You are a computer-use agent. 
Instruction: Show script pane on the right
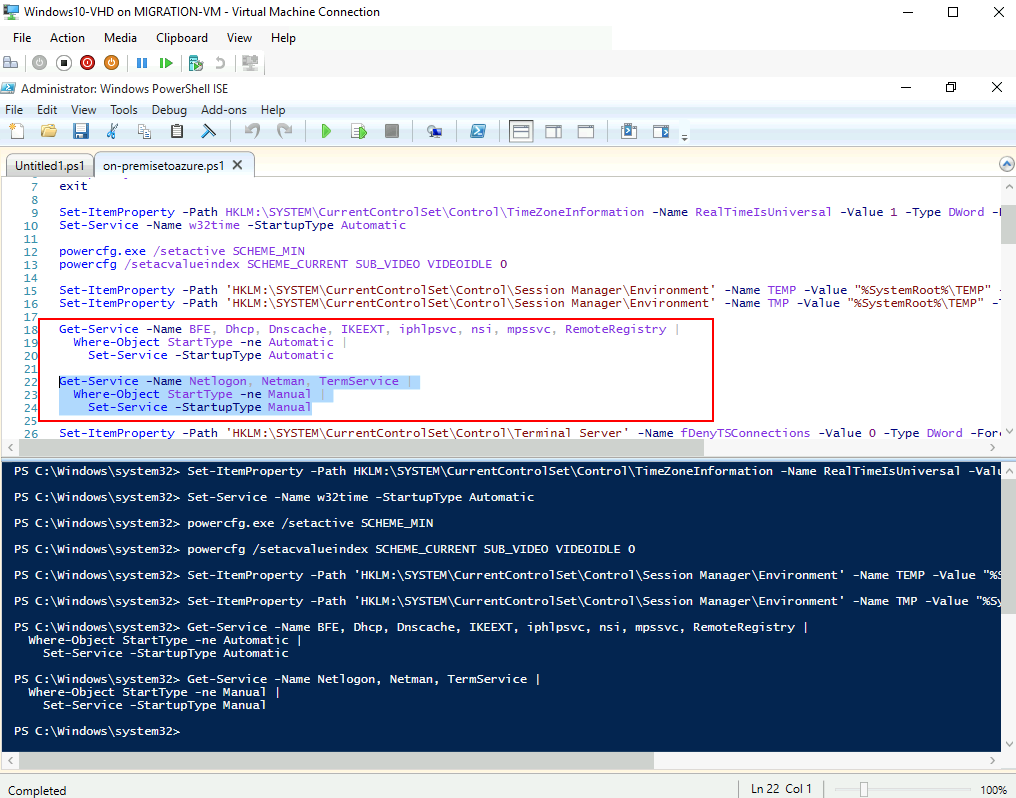click(553, 131)
